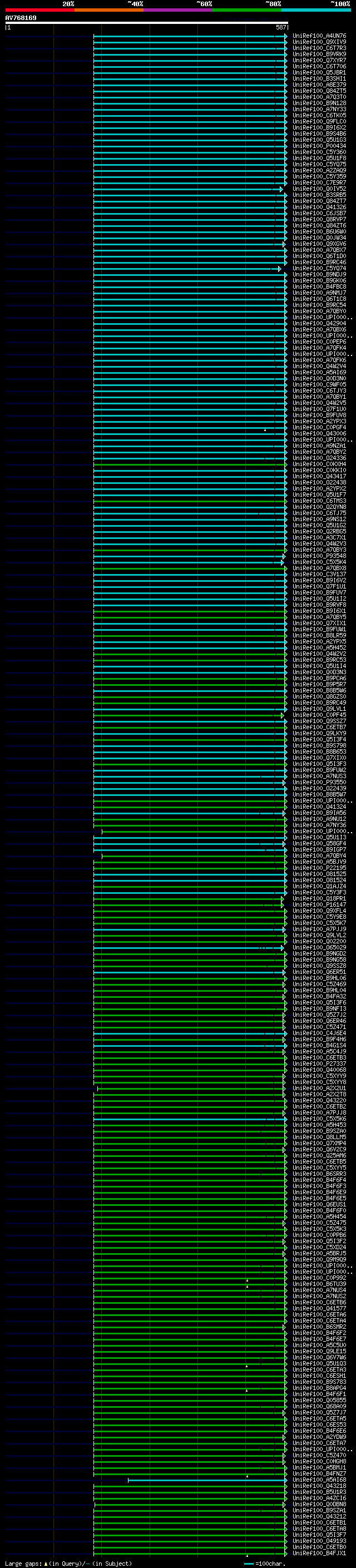Click the purple ~60% identity legend segment
The width and height of the screenshot is (356, 1568).
179,10
